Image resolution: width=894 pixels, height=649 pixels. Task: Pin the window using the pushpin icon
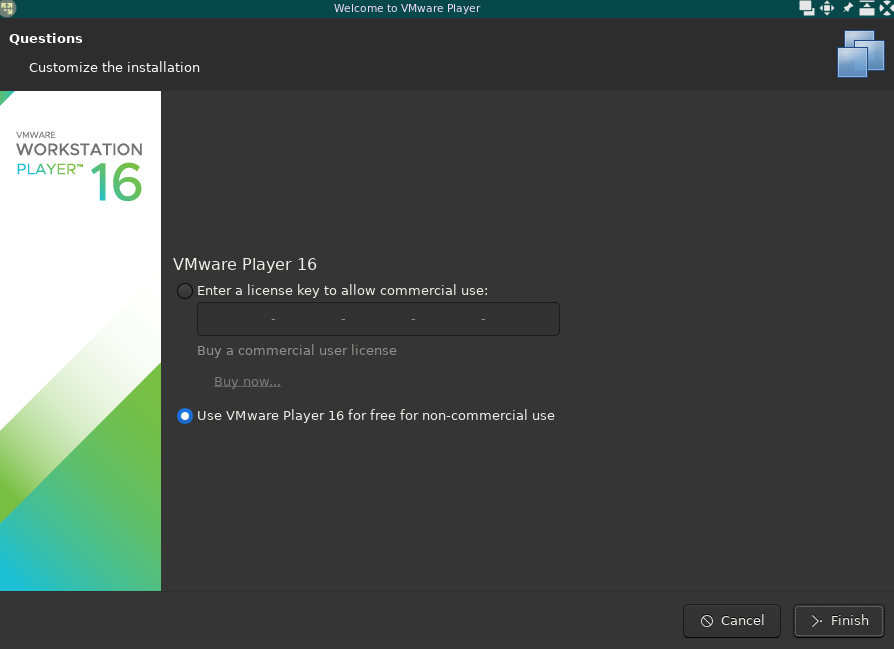point(848,8)
